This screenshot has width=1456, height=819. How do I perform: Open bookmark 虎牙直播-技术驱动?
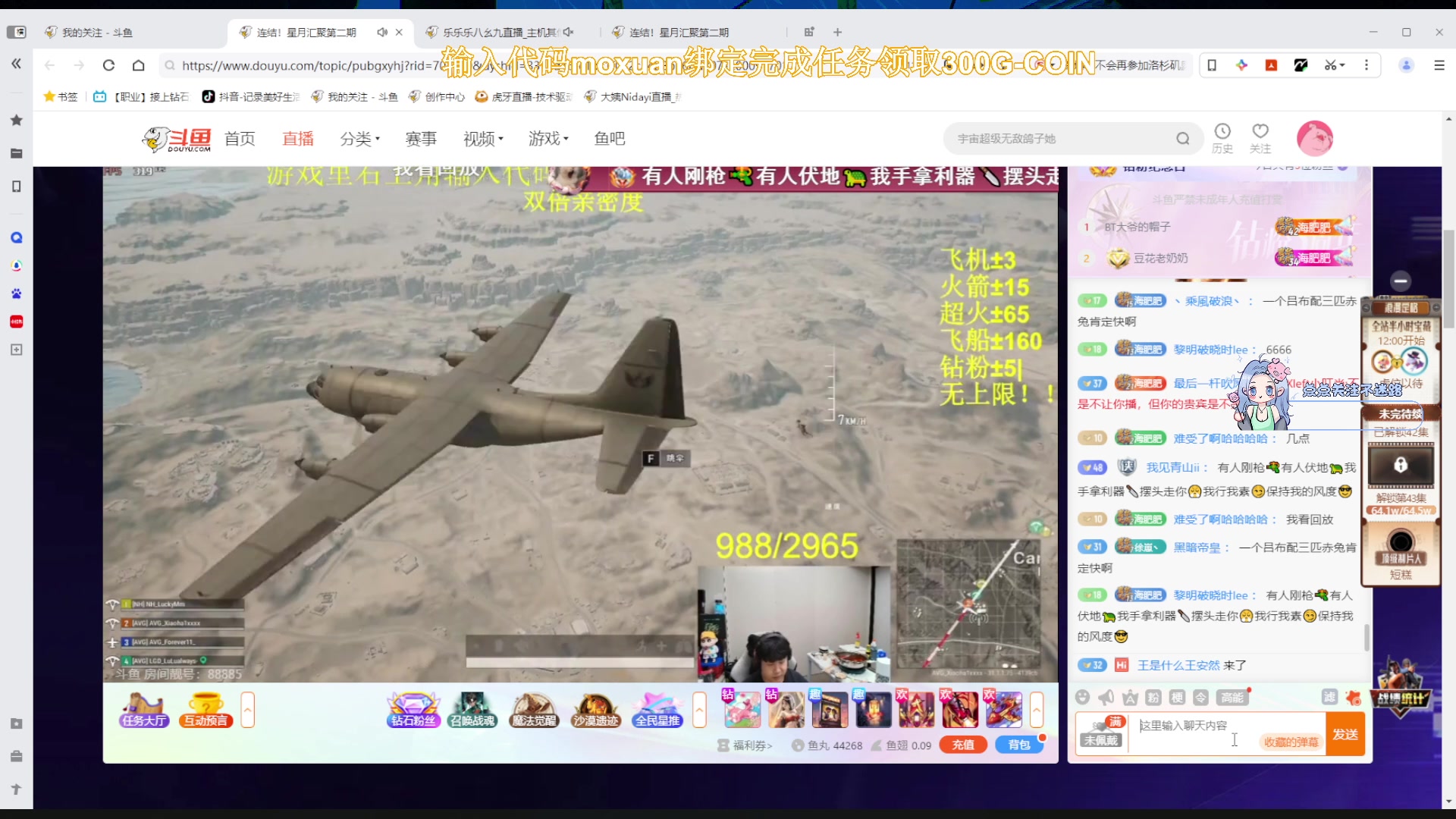tap(523, 96)
